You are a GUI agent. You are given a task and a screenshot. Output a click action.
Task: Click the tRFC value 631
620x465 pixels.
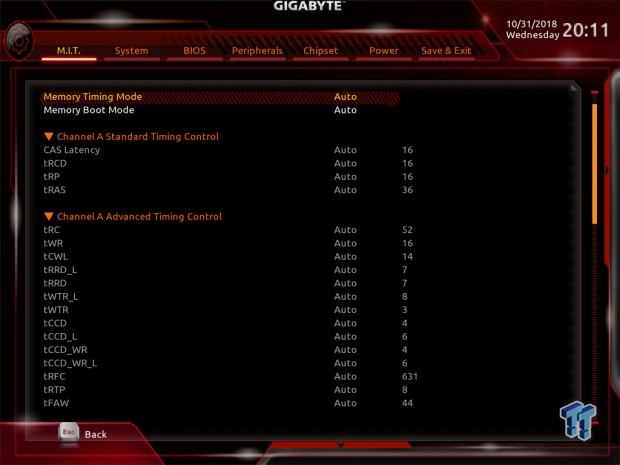(x=410, y=376)
